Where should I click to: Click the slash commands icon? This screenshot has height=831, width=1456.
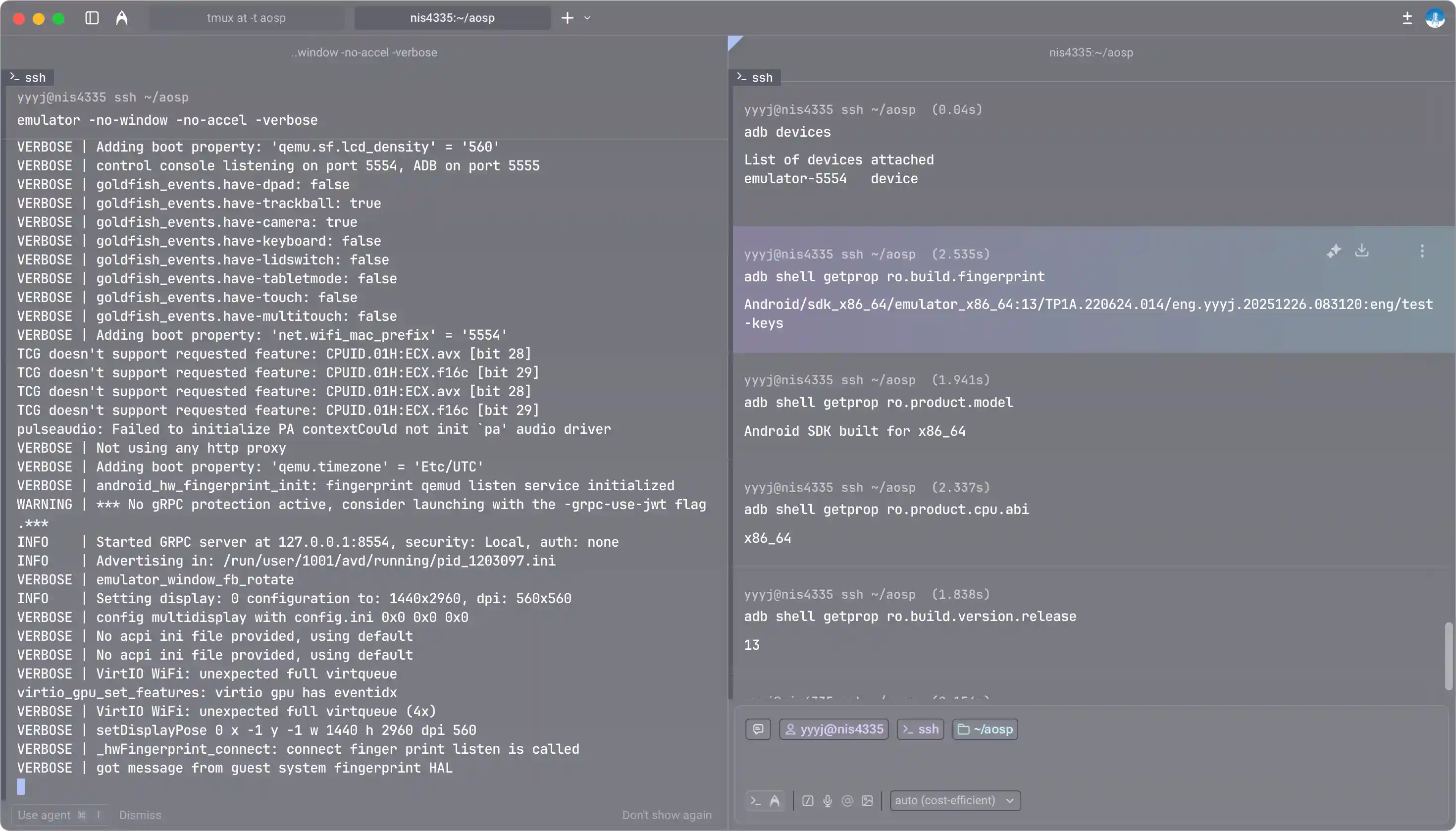[x=808, y=801]
